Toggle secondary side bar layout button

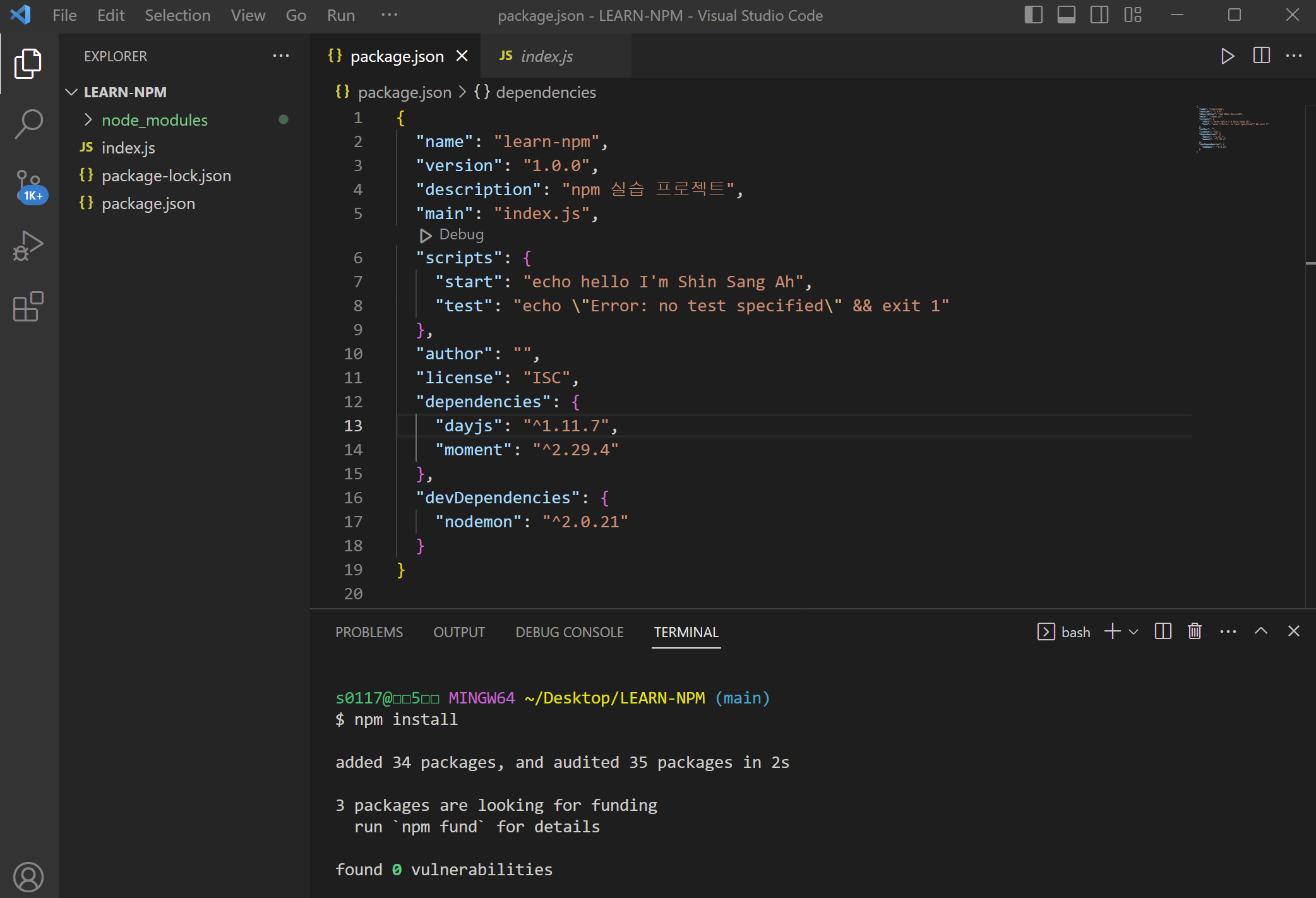coord(1099,15)
